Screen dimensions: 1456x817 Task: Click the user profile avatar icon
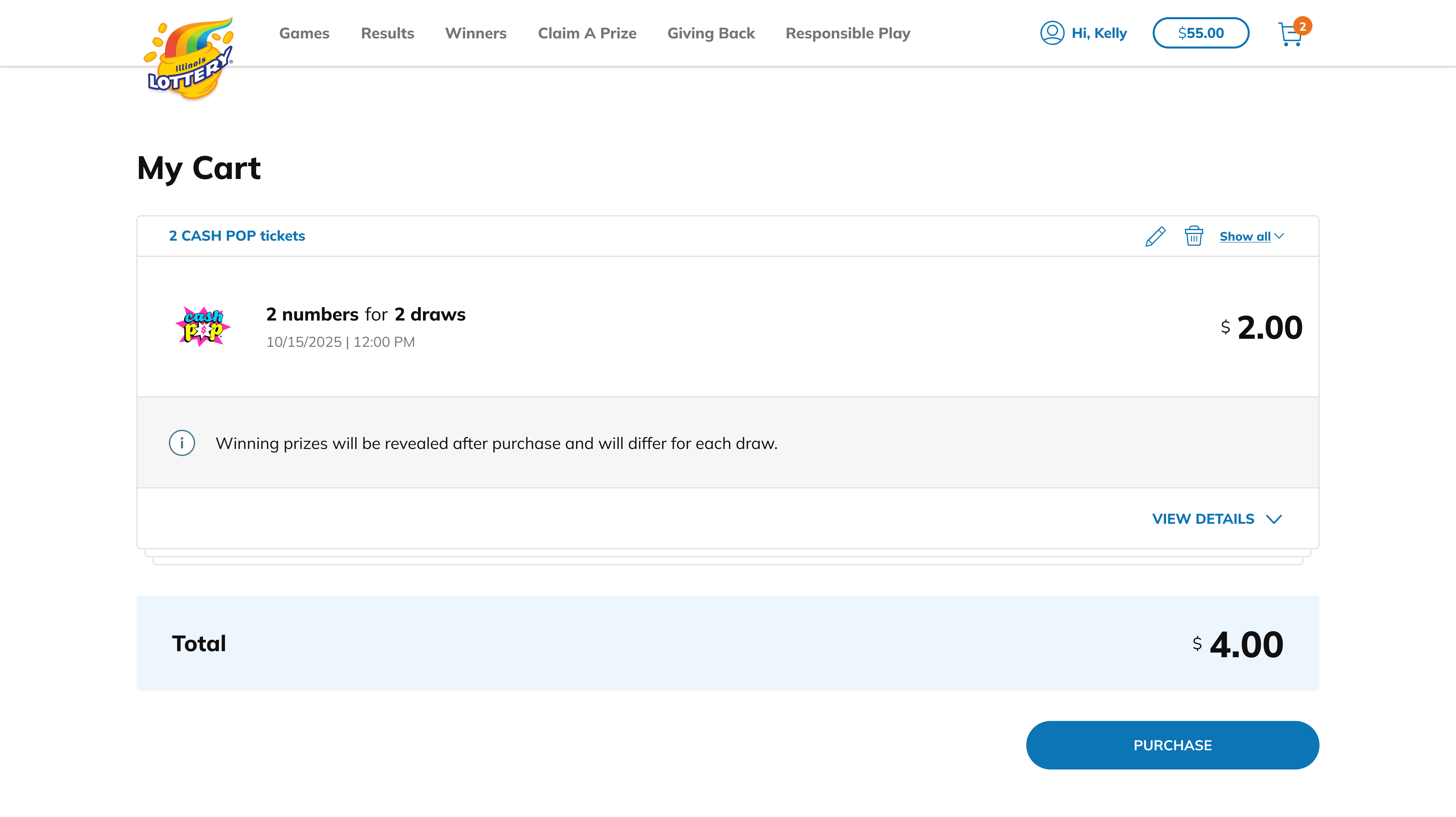(x=1052, y=33)
